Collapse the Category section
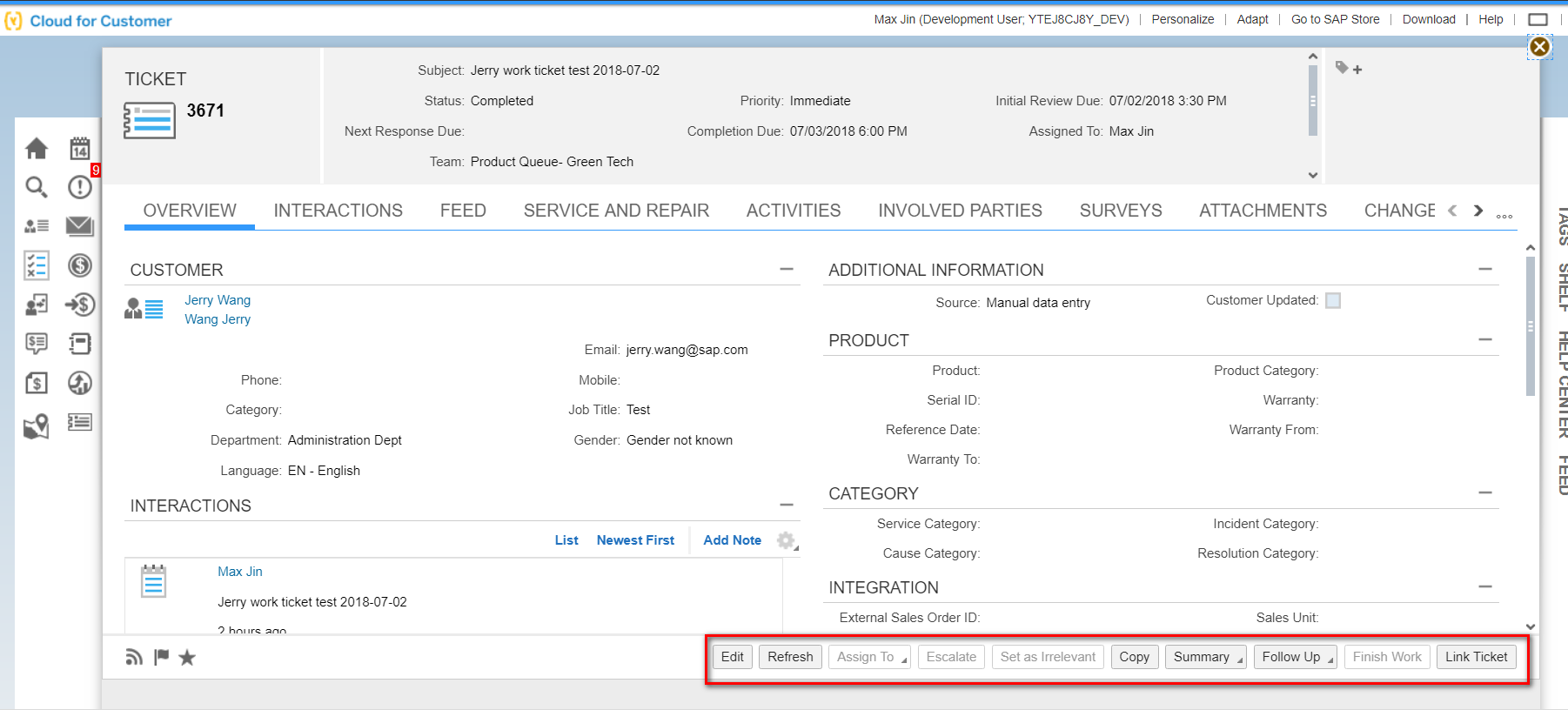The width and height of the screenshot is (1568, 710). [1485, 492]
